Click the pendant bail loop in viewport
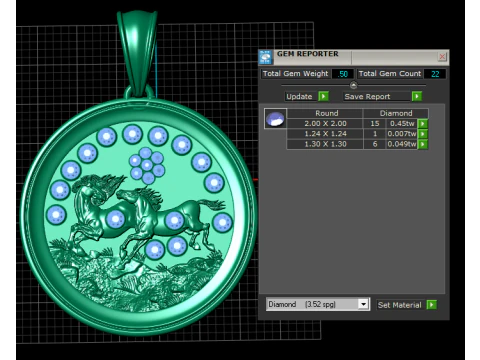480x360 pixels. click(137, 53)
